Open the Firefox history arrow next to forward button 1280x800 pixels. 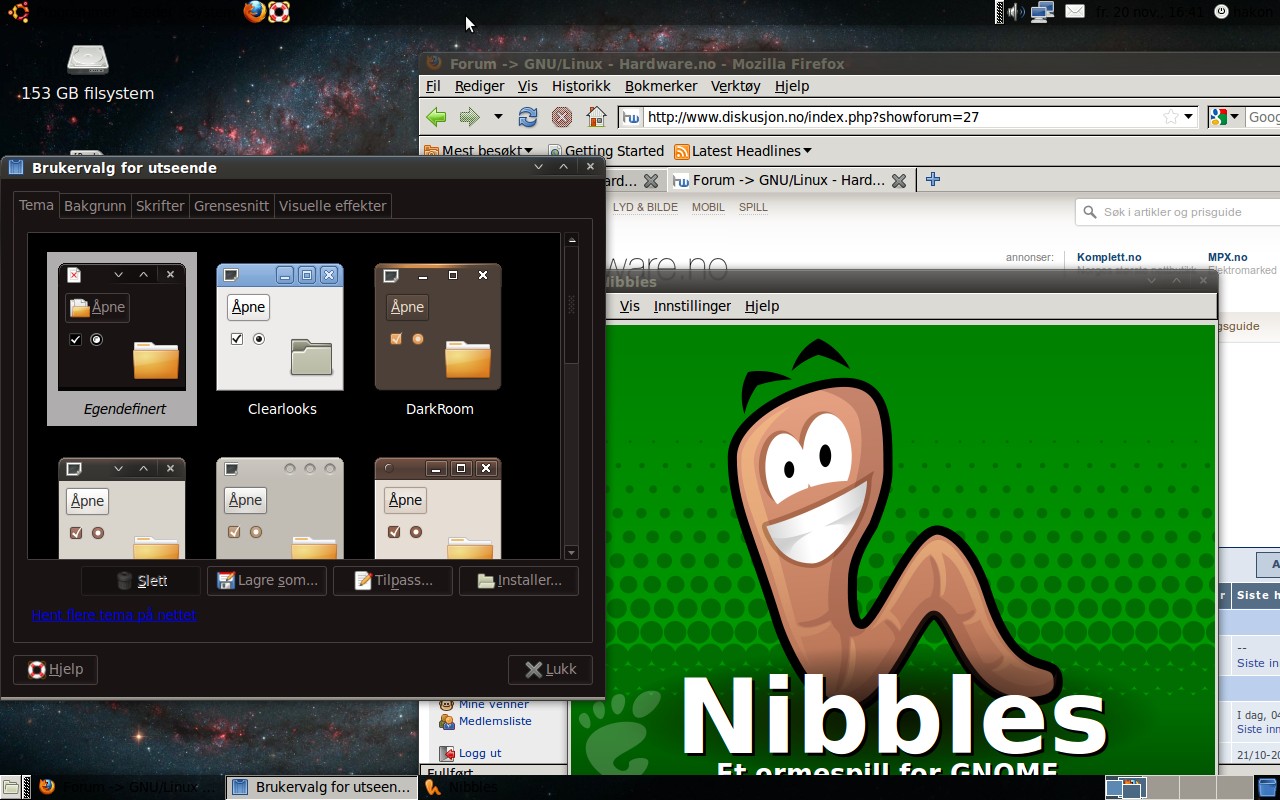pyautogui.click(x=498, y=117)
